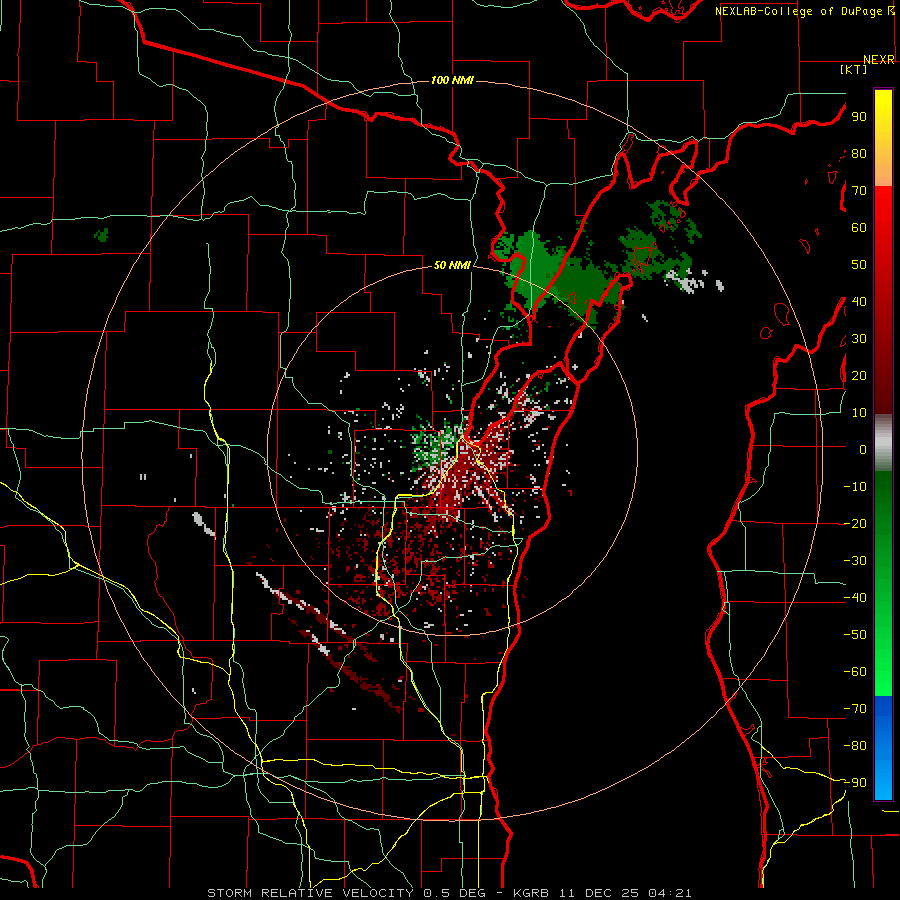The width and height of the screenshot is (900, 900).
Task: Click the diagonal dark red streak southwest of the radar
Action: tap(367, 679)
